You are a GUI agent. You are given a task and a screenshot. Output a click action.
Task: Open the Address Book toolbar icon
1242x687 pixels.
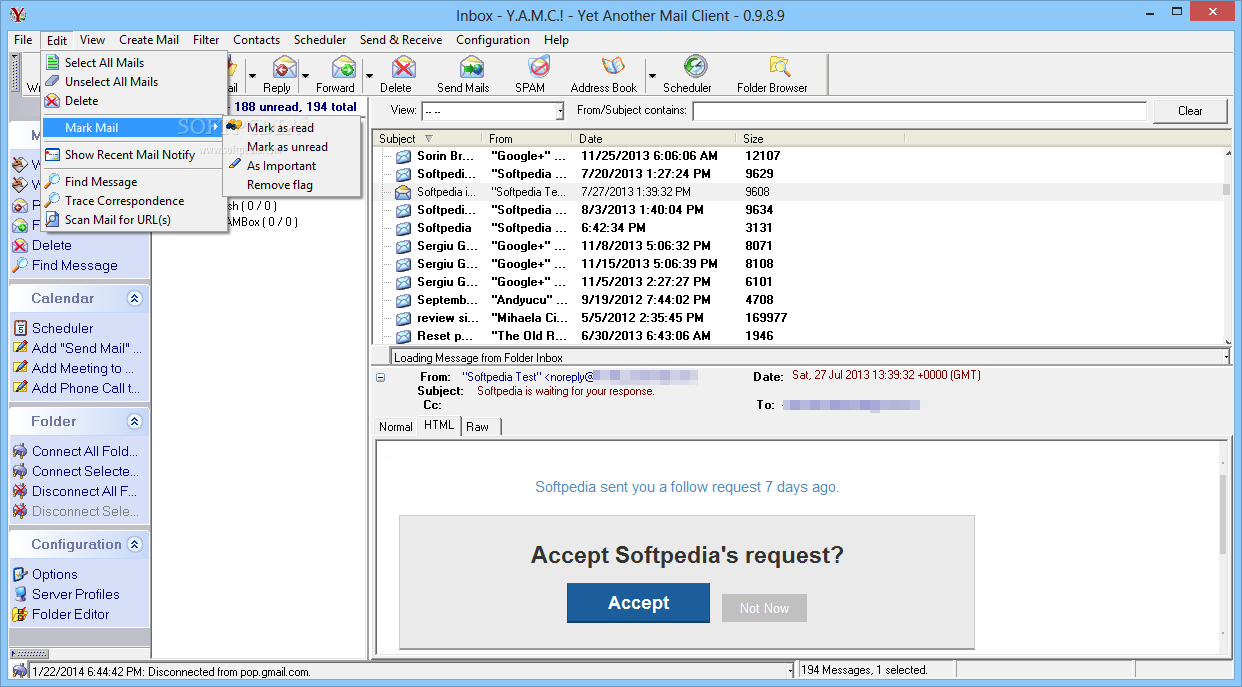tap(613, 67)
